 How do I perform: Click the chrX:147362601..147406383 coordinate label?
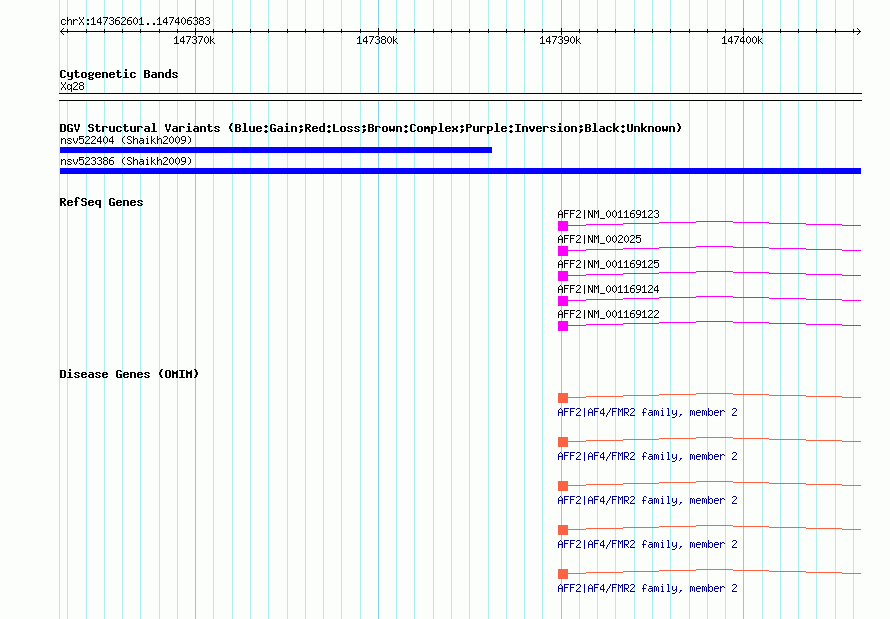point(135,22)
